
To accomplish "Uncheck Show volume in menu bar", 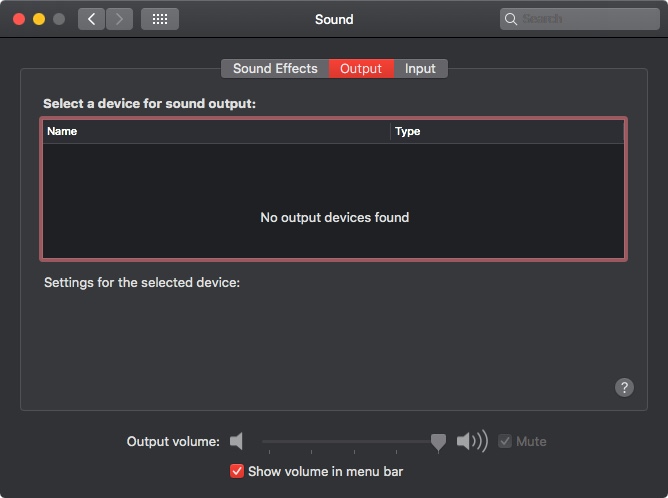I will [x=237, y=471].
